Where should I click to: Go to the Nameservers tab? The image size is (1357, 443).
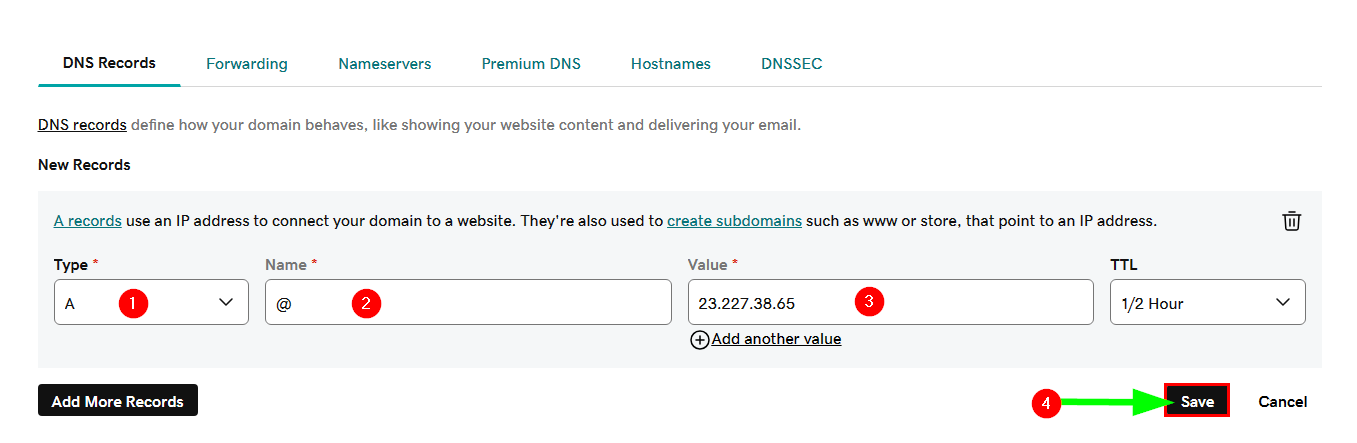(x=385, y=64)
